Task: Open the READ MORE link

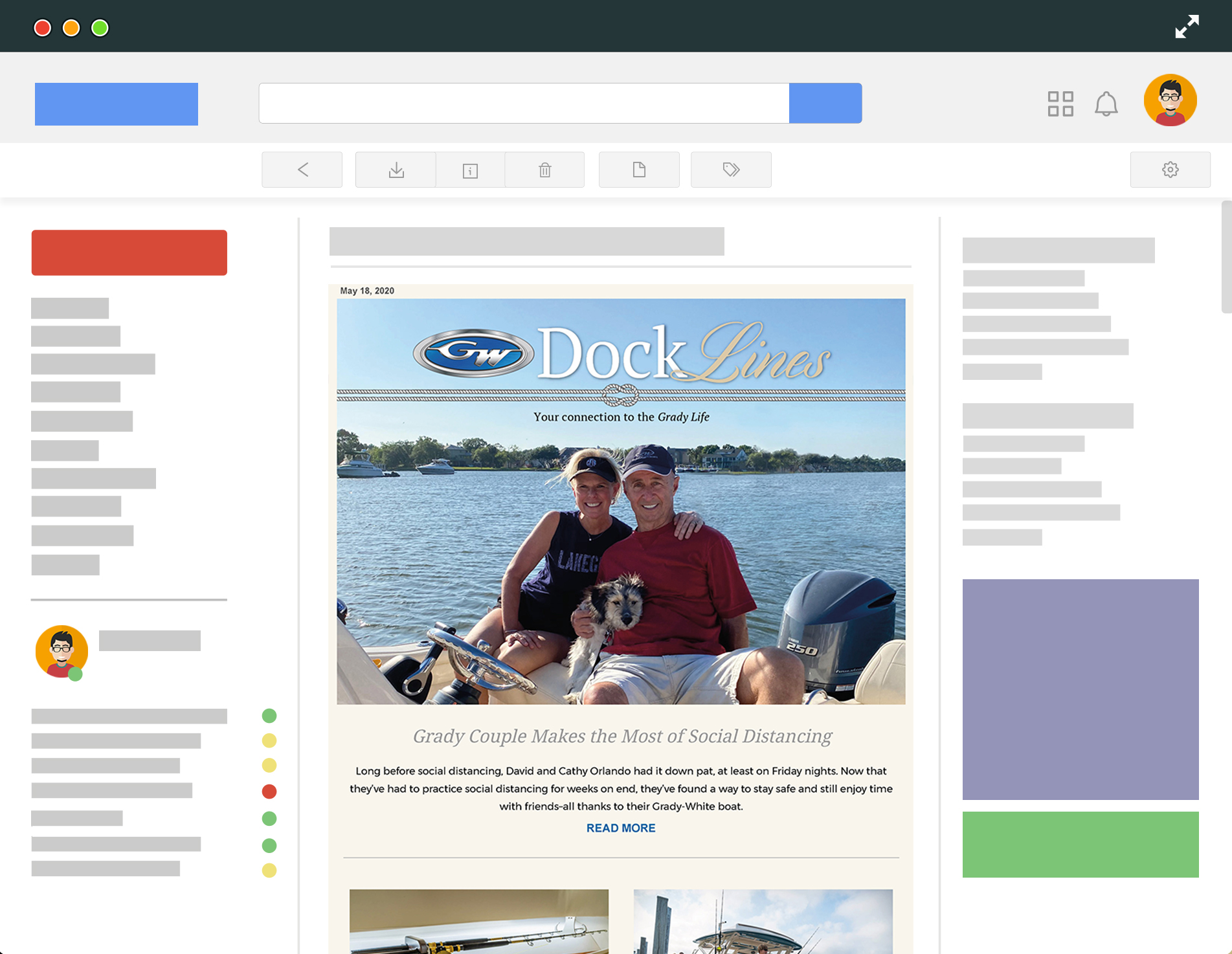Action: pos(621,828)
